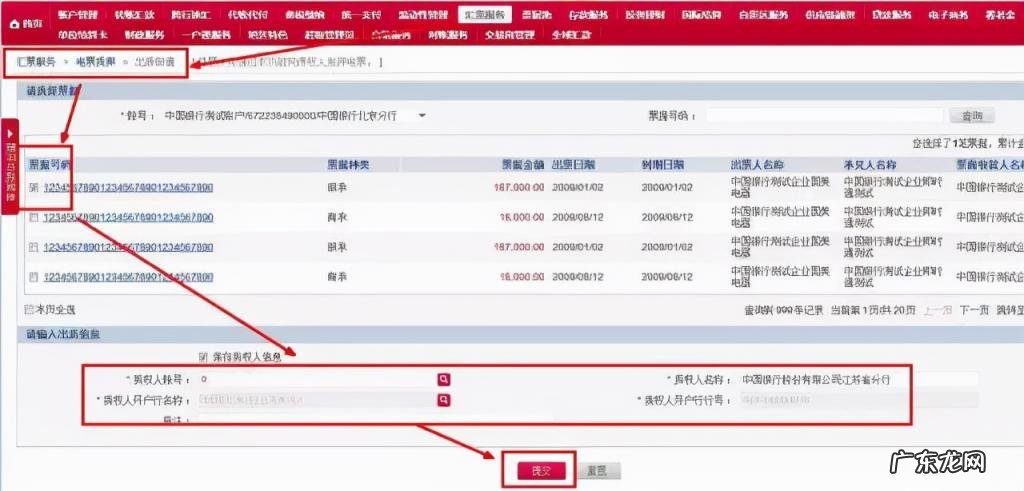Tick the checkbox of the fourth bill row
This screenshot has width=1024, height=491.
(x=33, y=277)
